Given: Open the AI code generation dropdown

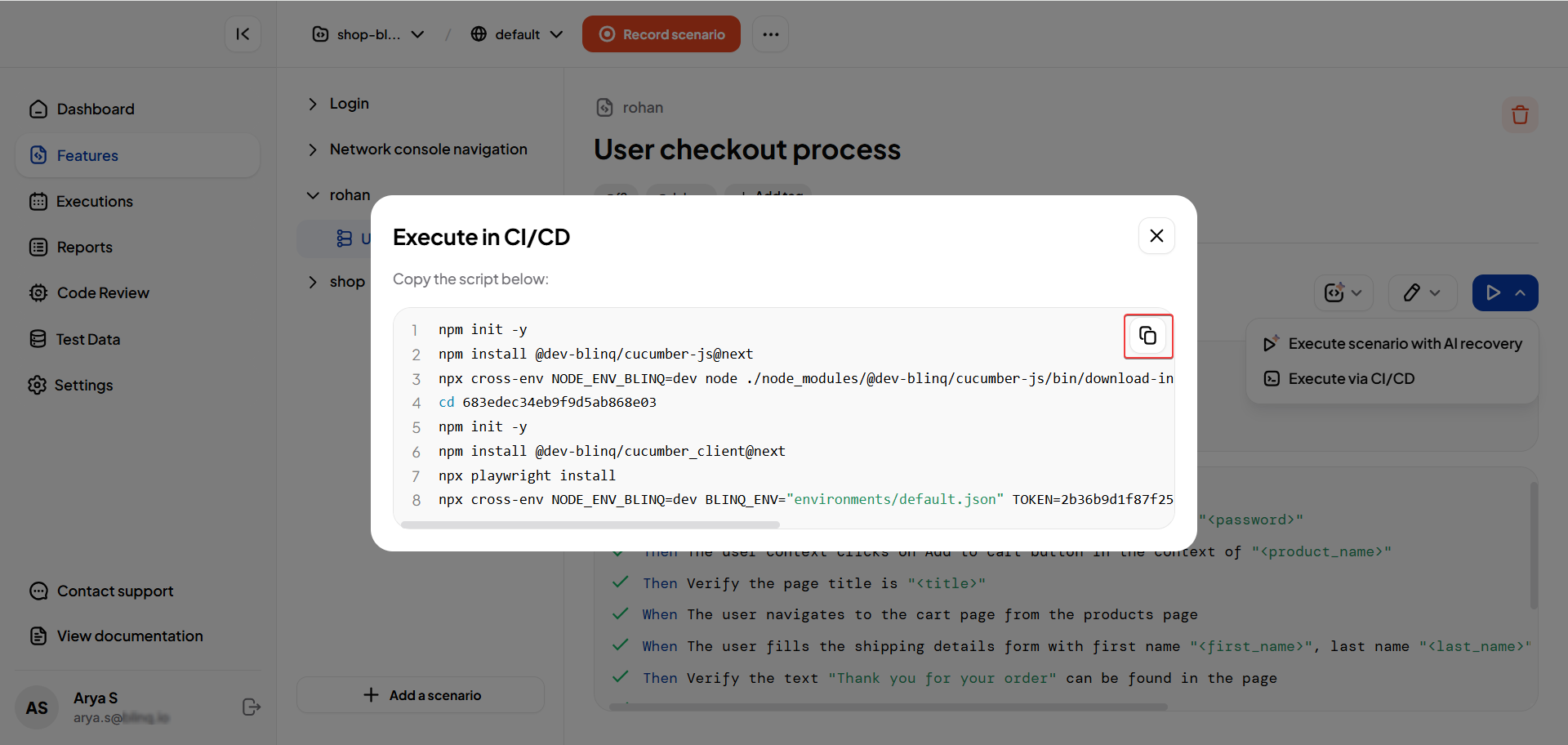Looking at the screenshot, I should 1343,293.
